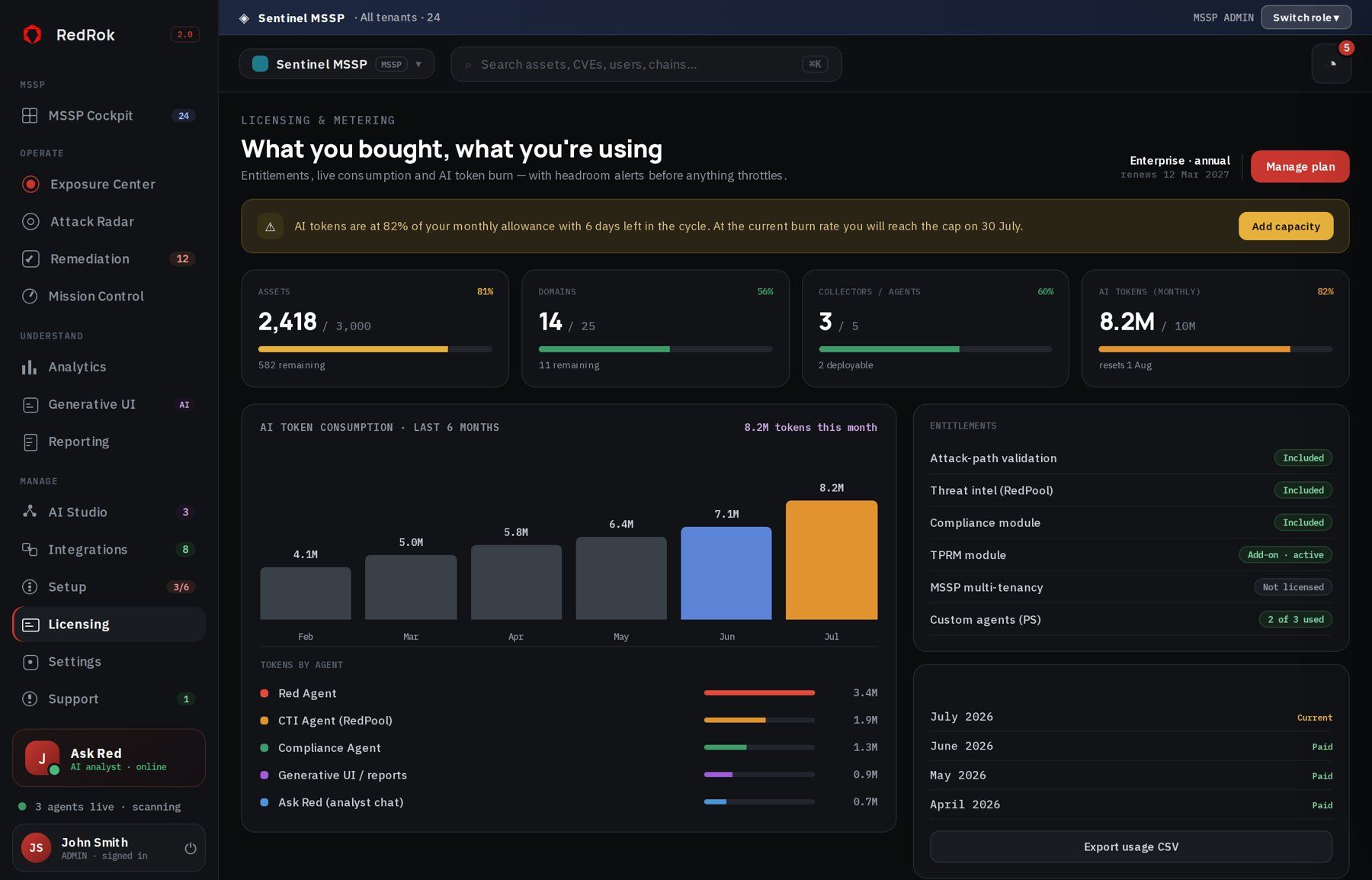
Task: Open the Sentinel MSSP tenant selector dropdown
Action: (337, 64)
